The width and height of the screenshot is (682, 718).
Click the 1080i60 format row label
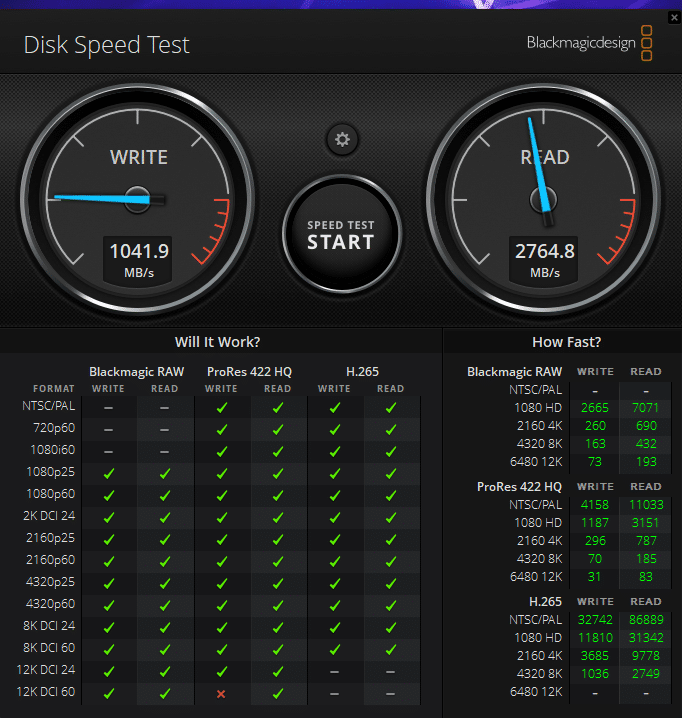click(x=52, y=450)
